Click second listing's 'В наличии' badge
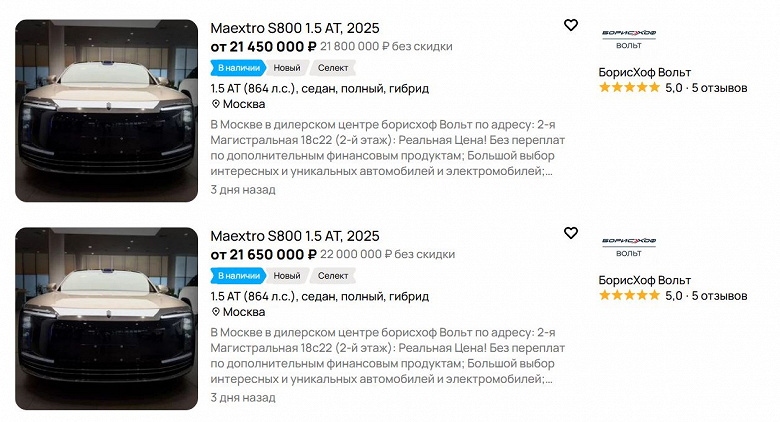Image resolution: width=780 pixels, height=422 pixels. pos(236,276)
